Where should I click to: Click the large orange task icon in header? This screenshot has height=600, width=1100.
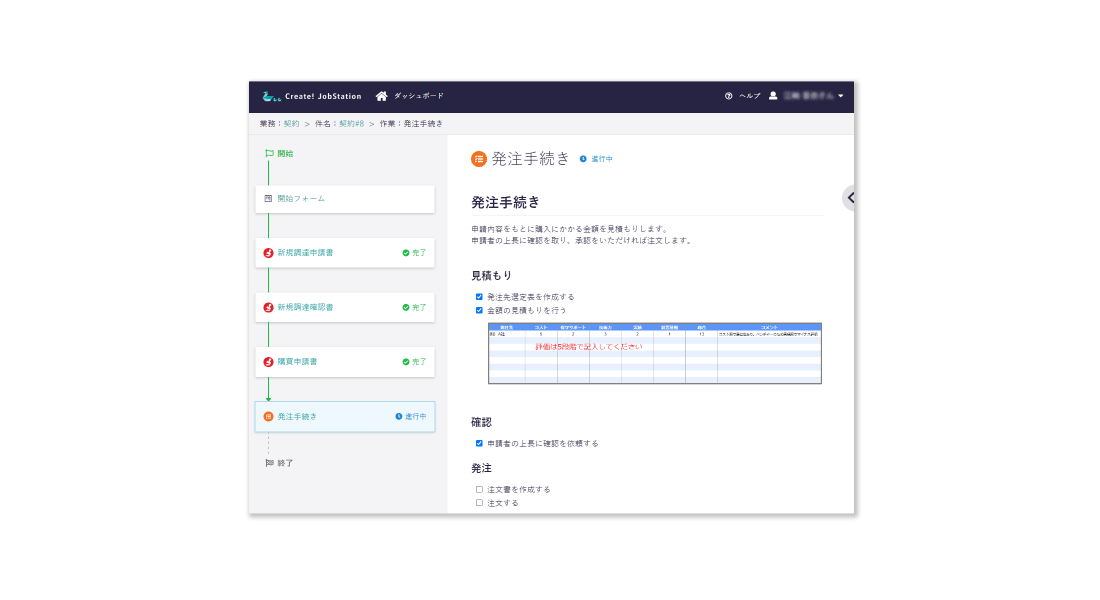478,159
